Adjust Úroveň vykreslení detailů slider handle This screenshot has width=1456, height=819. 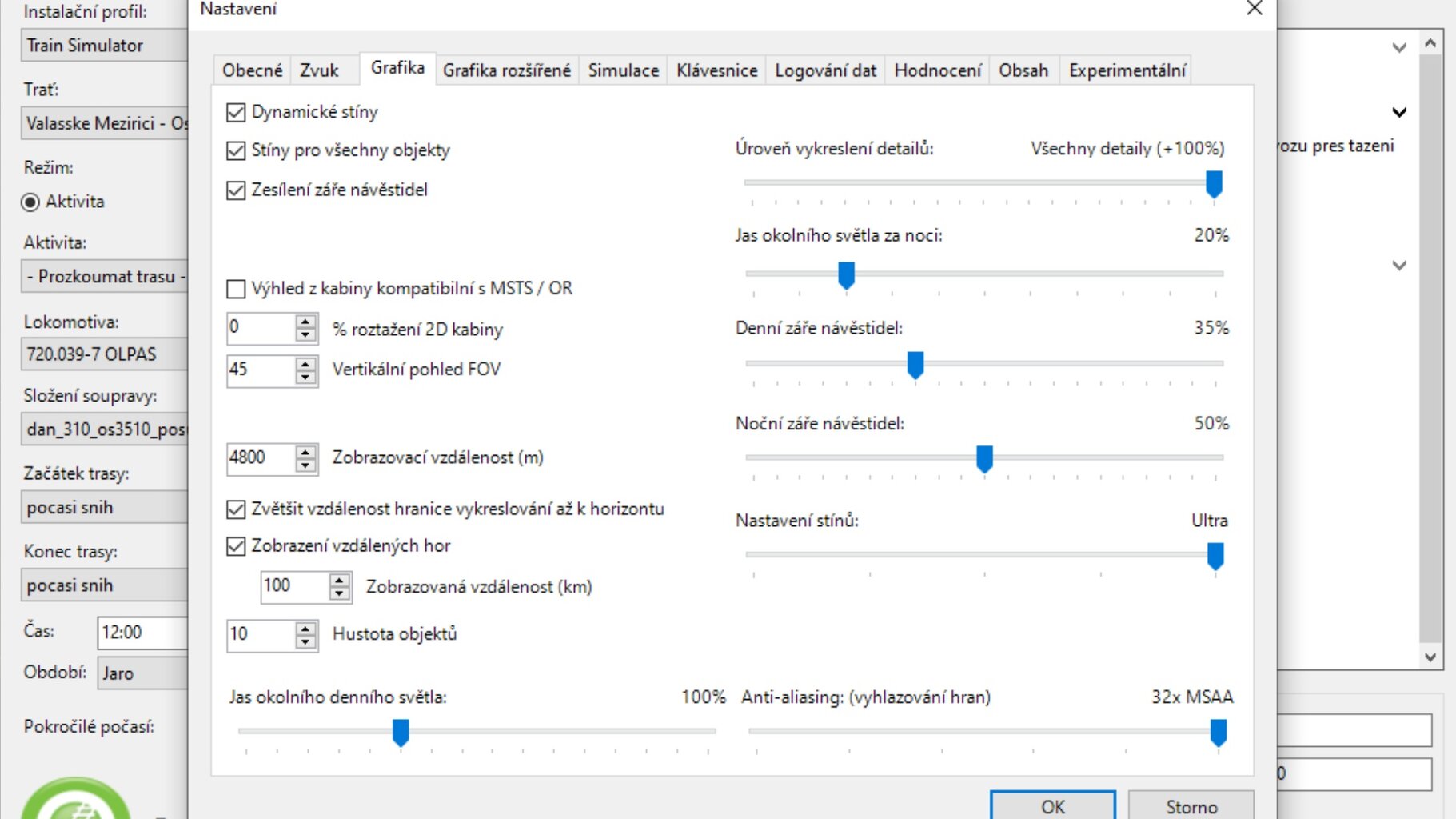[x=1214, y=184]
